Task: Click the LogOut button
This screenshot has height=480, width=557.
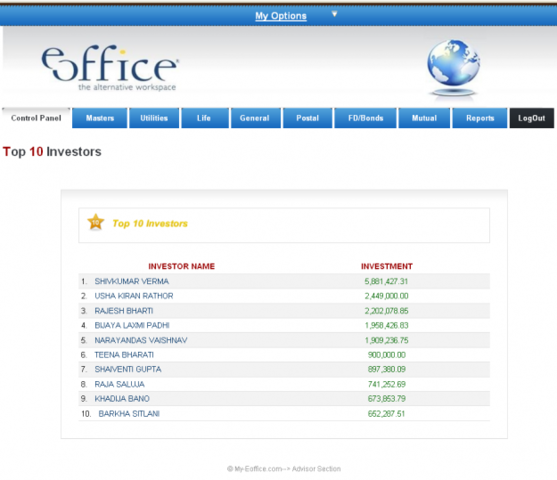Action: pos(531,118)
